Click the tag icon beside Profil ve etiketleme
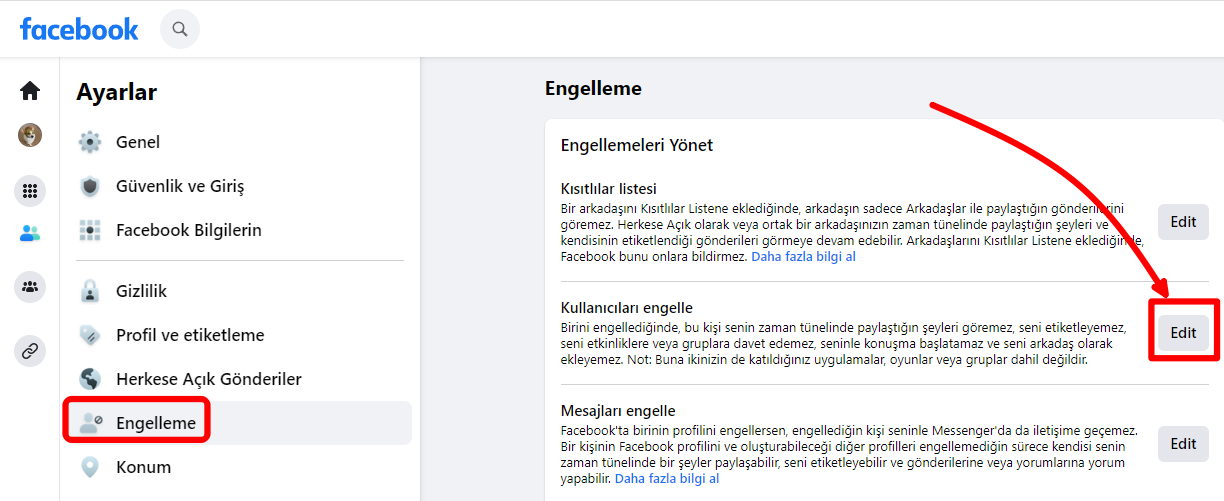 click(x=90, y=335)
